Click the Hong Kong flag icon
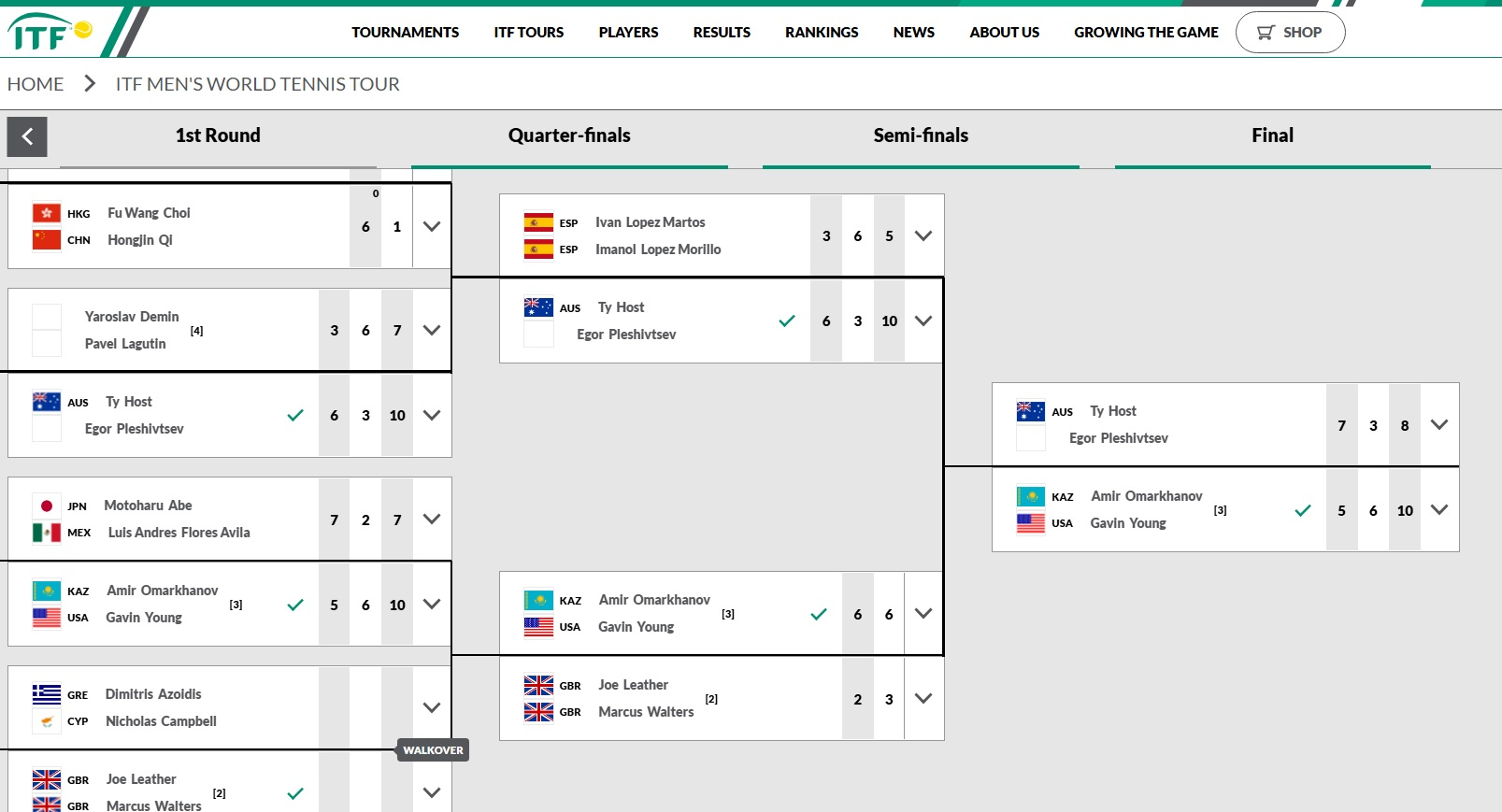Image resolution: width=1502 pixels, height=812 pixels. [x=47, y=213]
